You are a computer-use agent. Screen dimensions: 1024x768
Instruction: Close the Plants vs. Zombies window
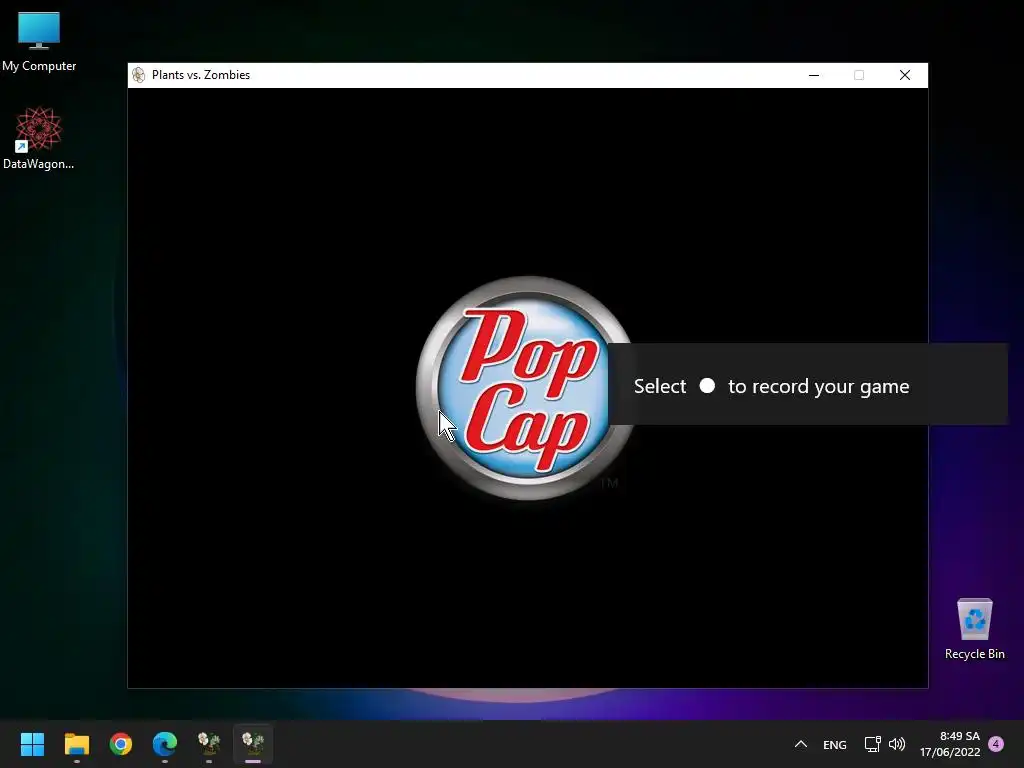pos(904,75)
